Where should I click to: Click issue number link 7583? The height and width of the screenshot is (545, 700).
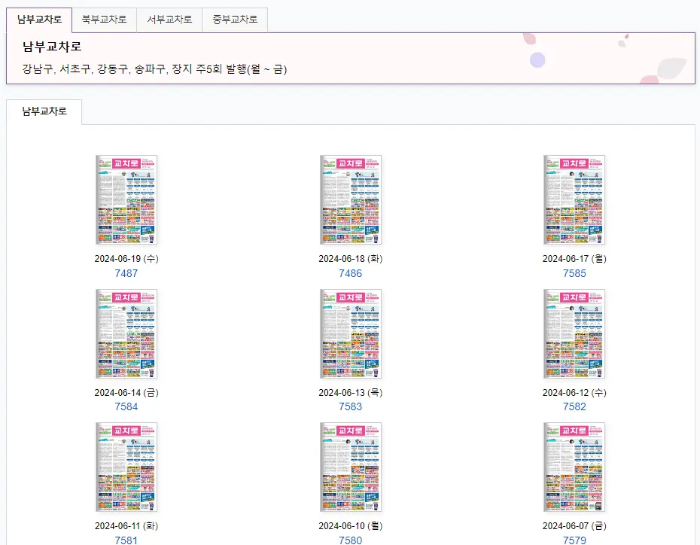(x=350, y=407)
